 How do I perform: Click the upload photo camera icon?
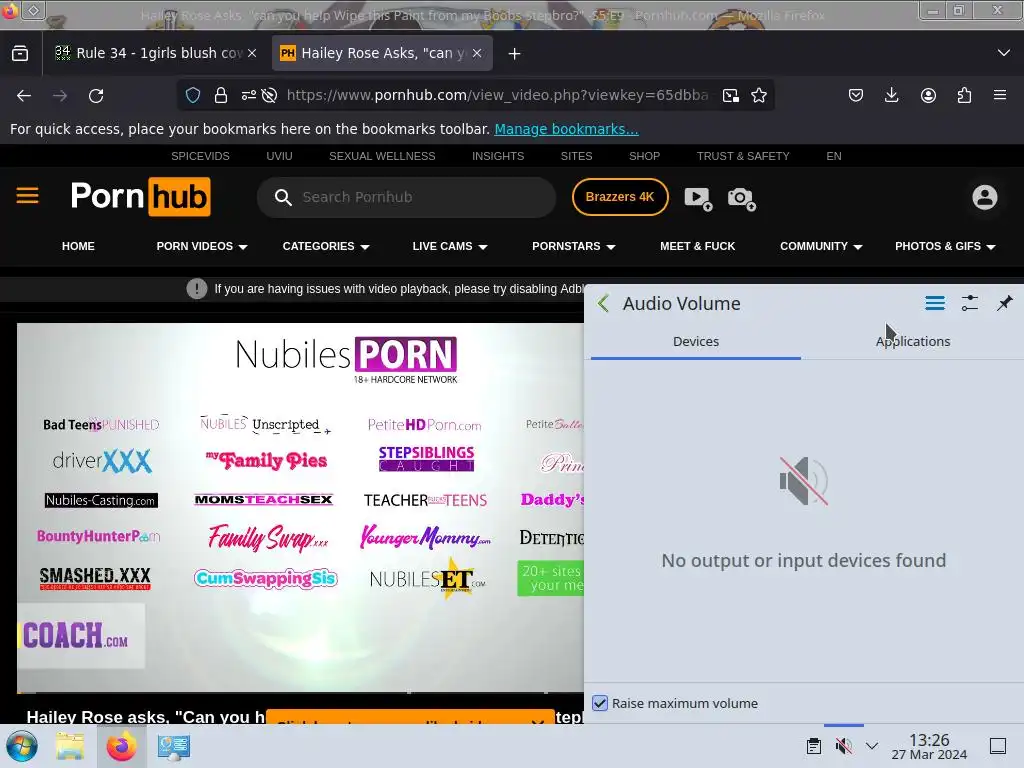(x=741, y=198)
